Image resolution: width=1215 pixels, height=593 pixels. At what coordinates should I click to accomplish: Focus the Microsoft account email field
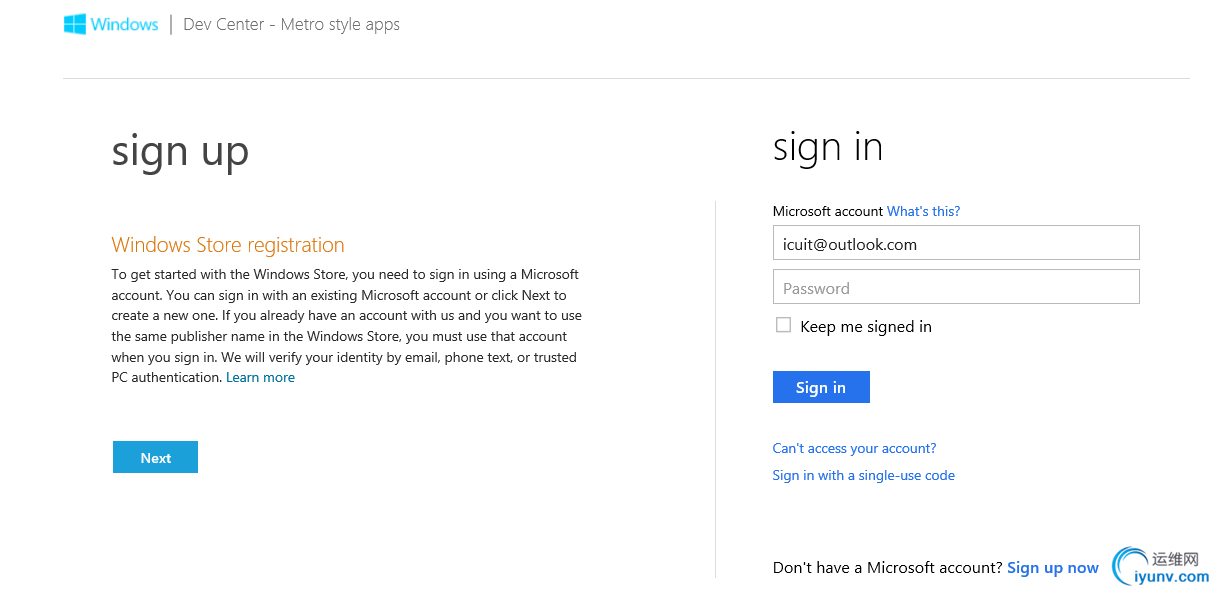(956, 243)
